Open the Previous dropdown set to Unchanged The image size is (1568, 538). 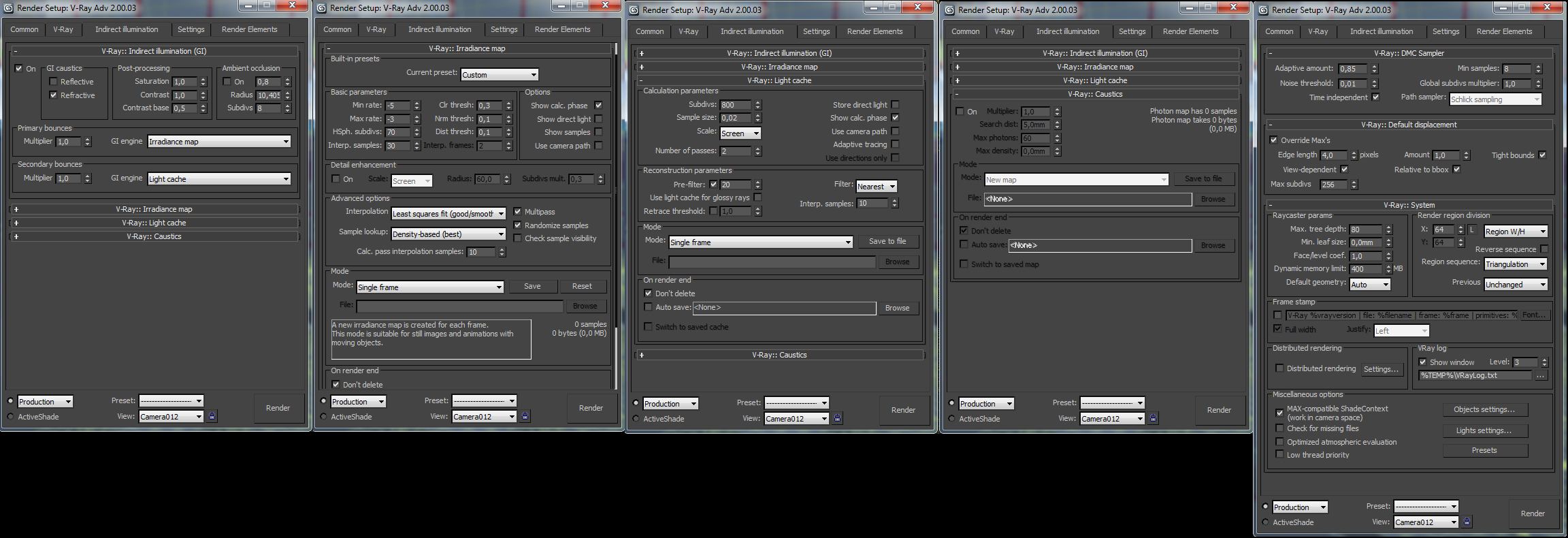pyautogui.click(x=1516, y=285)
